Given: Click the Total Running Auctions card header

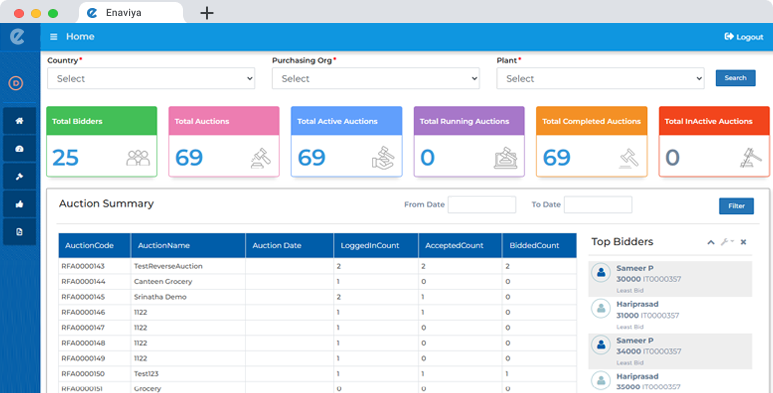Looking at the screenshot, I should (x=469, y=121).
